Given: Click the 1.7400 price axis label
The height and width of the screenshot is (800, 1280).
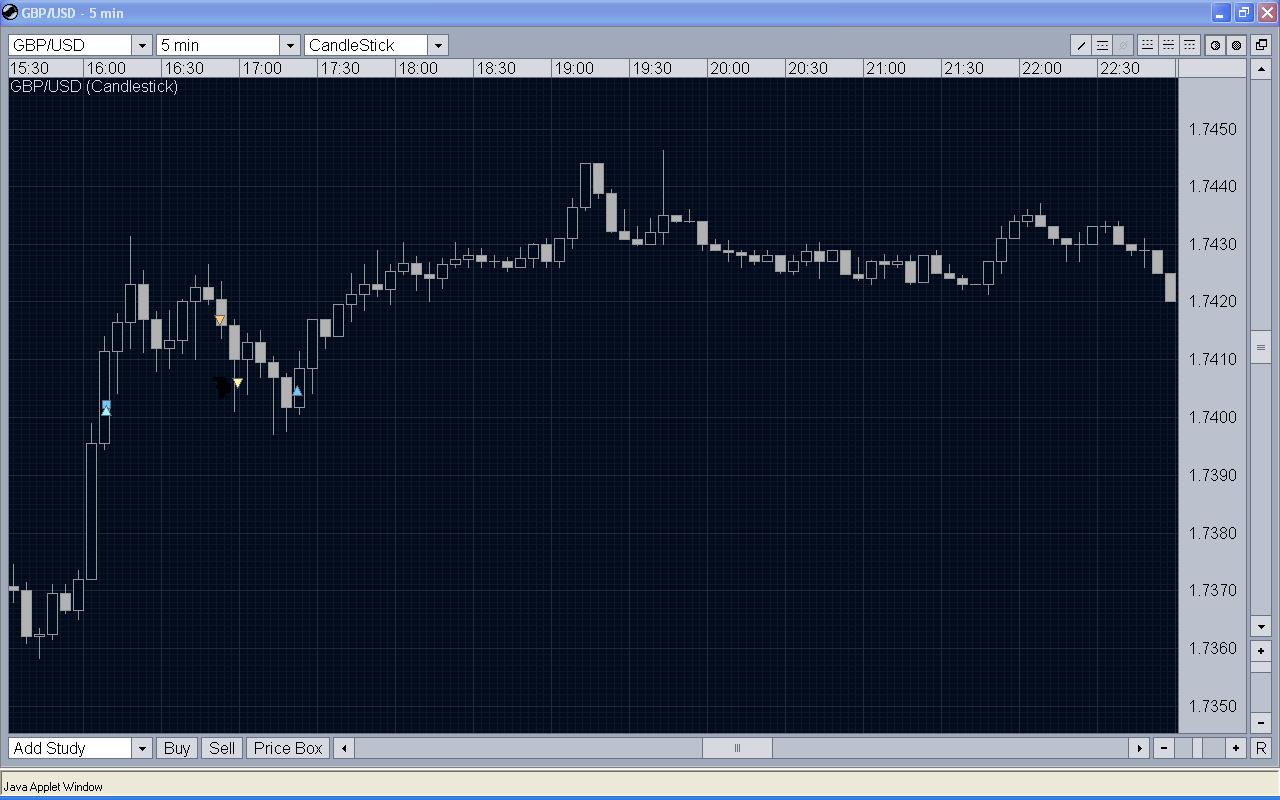Looking at the screenshot, I should click(1212, 417).
